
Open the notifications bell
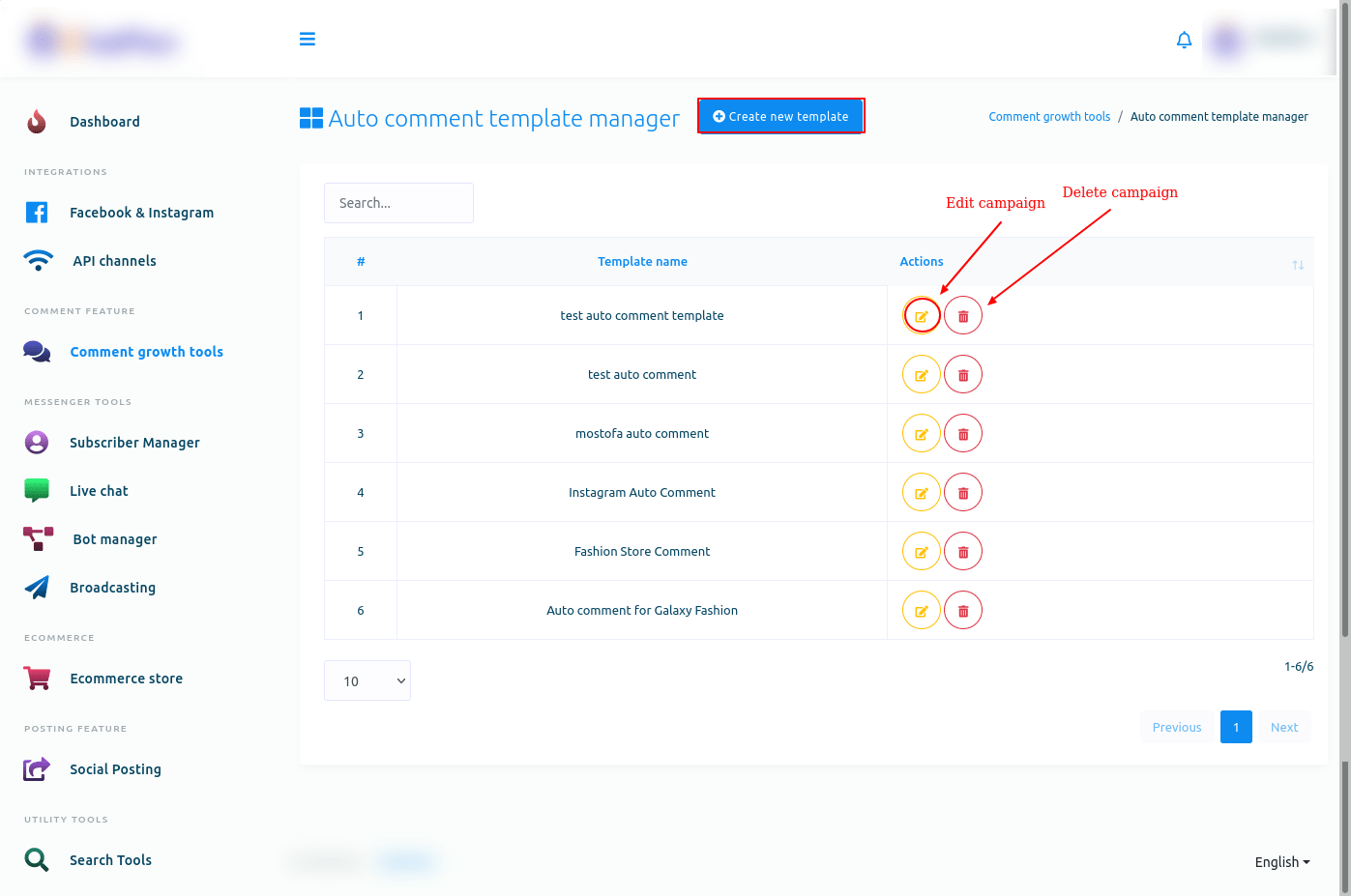(x=1184, y=40)
